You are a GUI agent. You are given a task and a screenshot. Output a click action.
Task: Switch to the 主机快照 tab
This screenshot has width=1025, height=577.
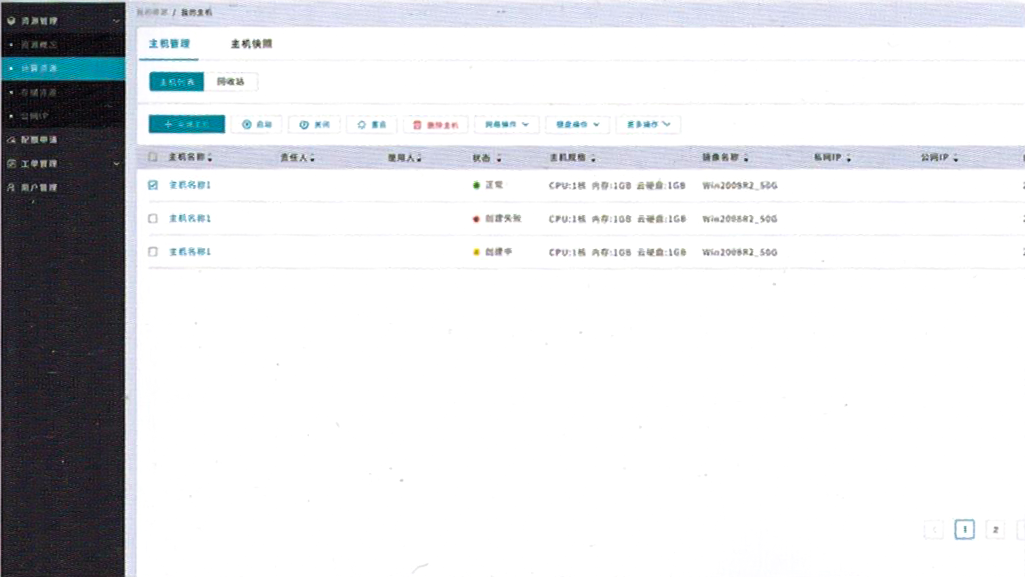(251, 44)
